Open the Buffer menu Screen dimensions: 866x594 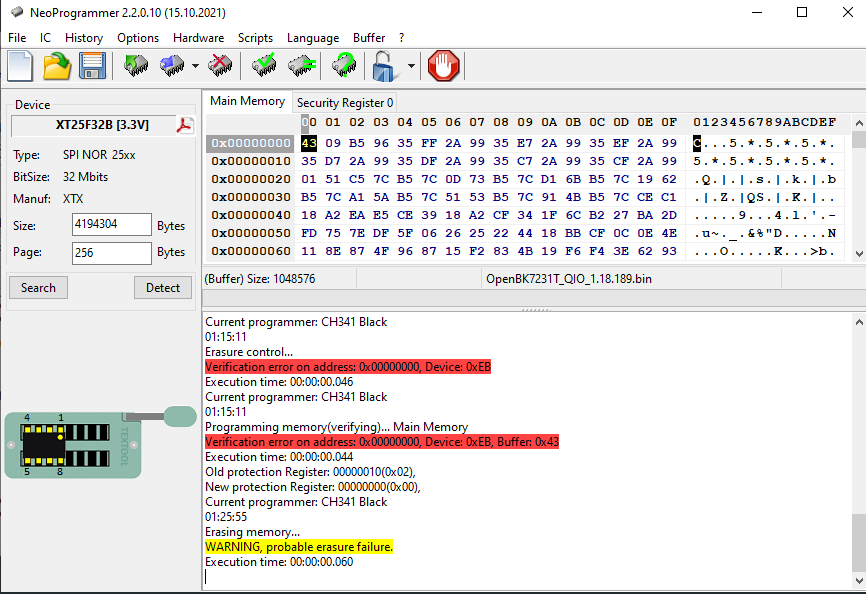(369, 38)
